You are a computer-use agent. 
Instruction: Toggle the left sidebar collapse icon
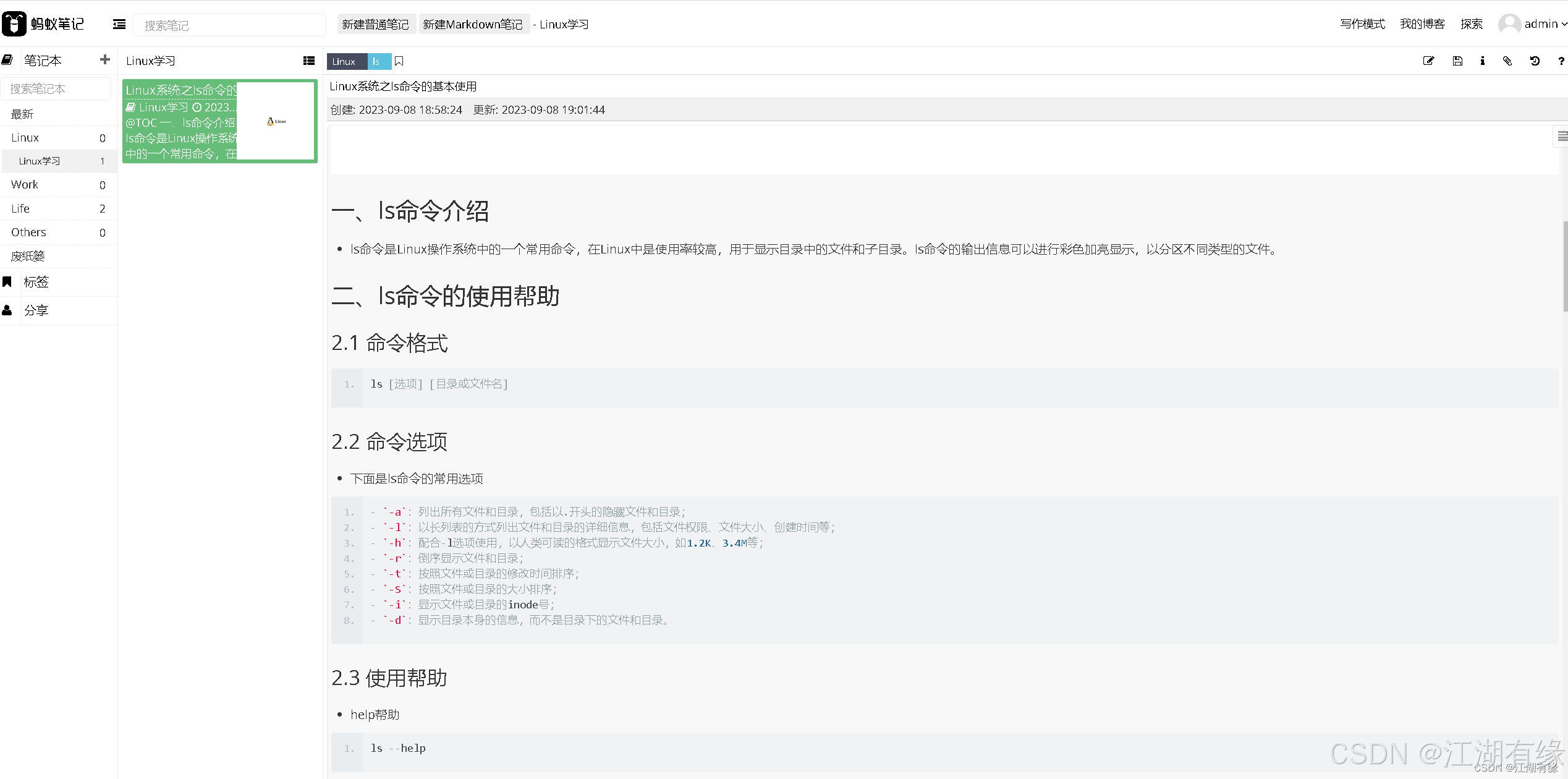(x=119, y=24)
